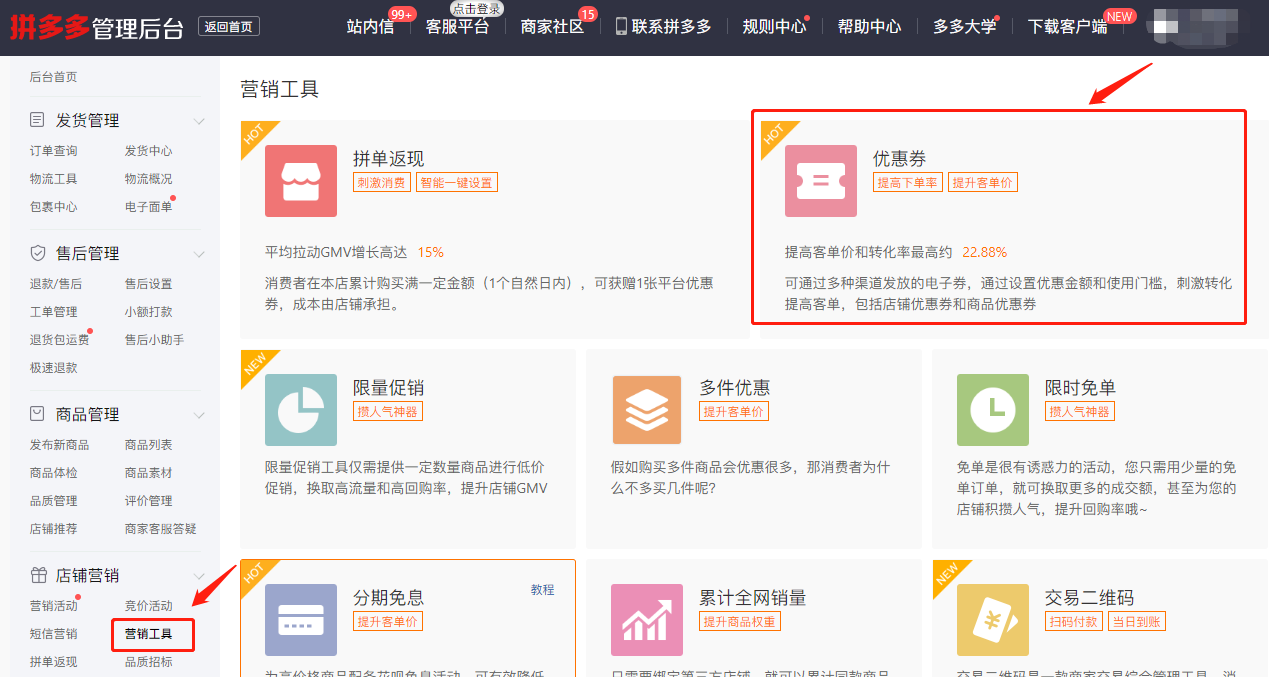Click the blurred user avatar
Viewport: 1269px width, 677px height.
click(1196, 26)
